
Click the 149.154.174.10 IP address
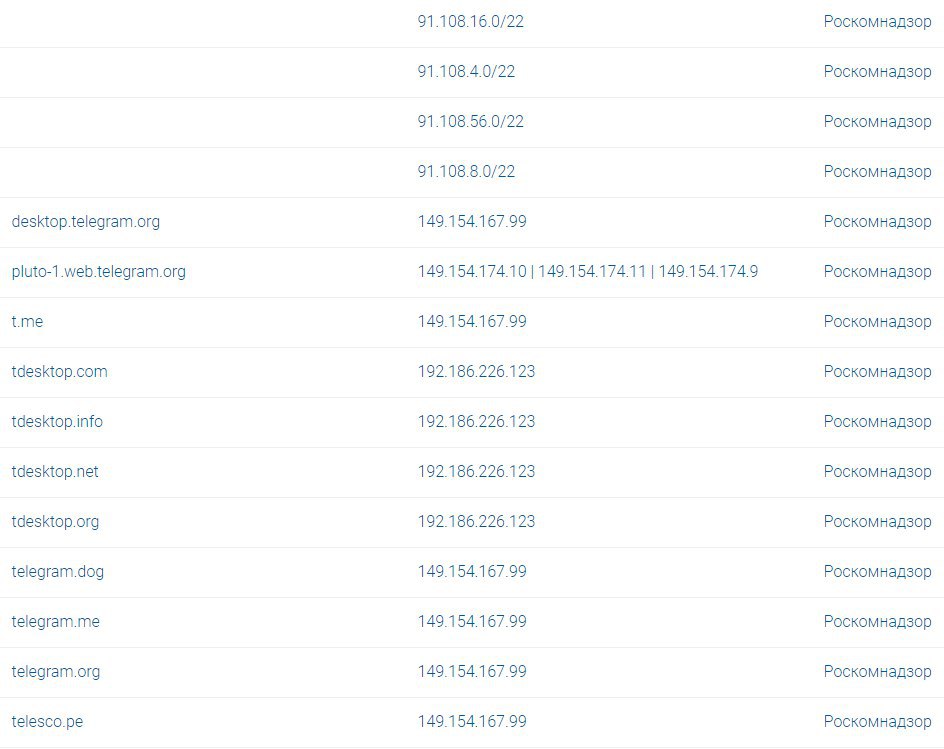click(472, 272)
